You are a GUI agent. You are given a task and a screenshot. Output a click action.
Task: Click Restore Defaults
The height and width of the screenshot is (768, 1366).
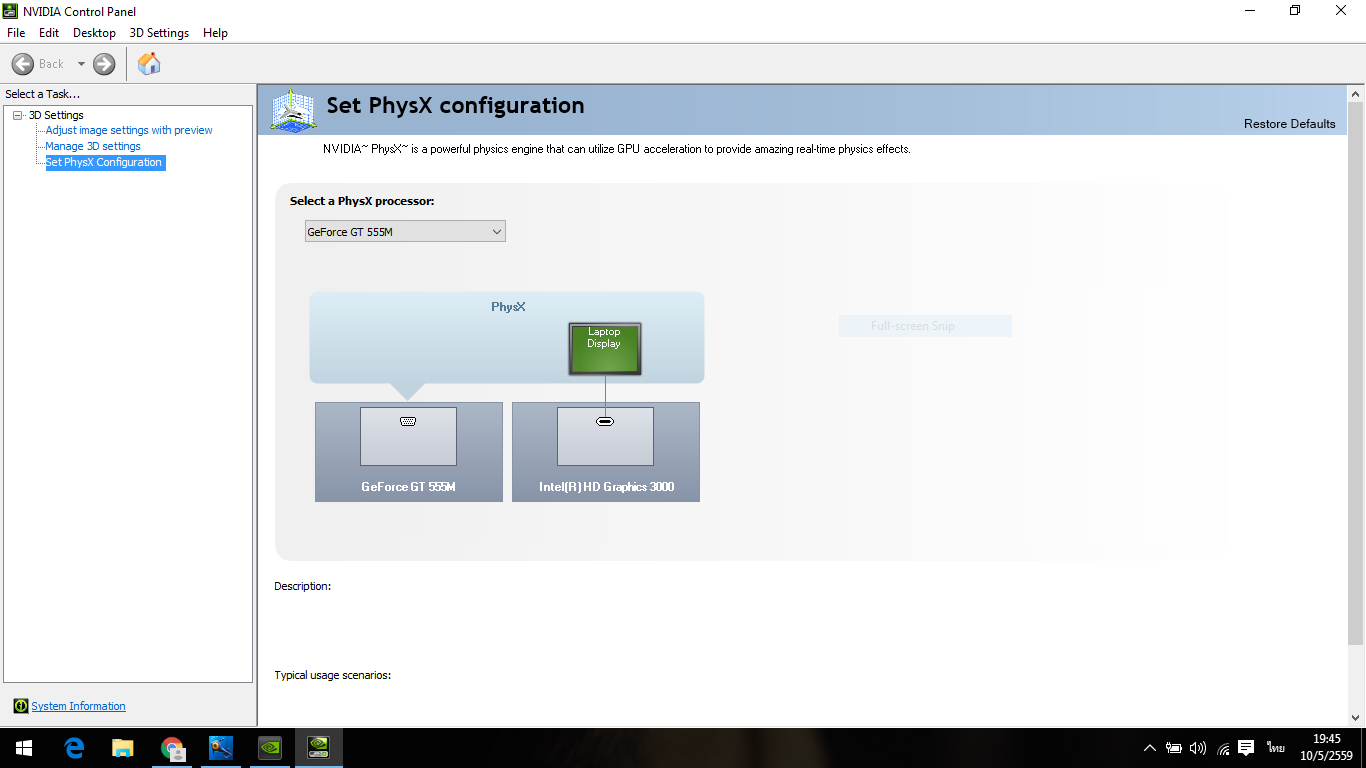(x=1289, y=124)
